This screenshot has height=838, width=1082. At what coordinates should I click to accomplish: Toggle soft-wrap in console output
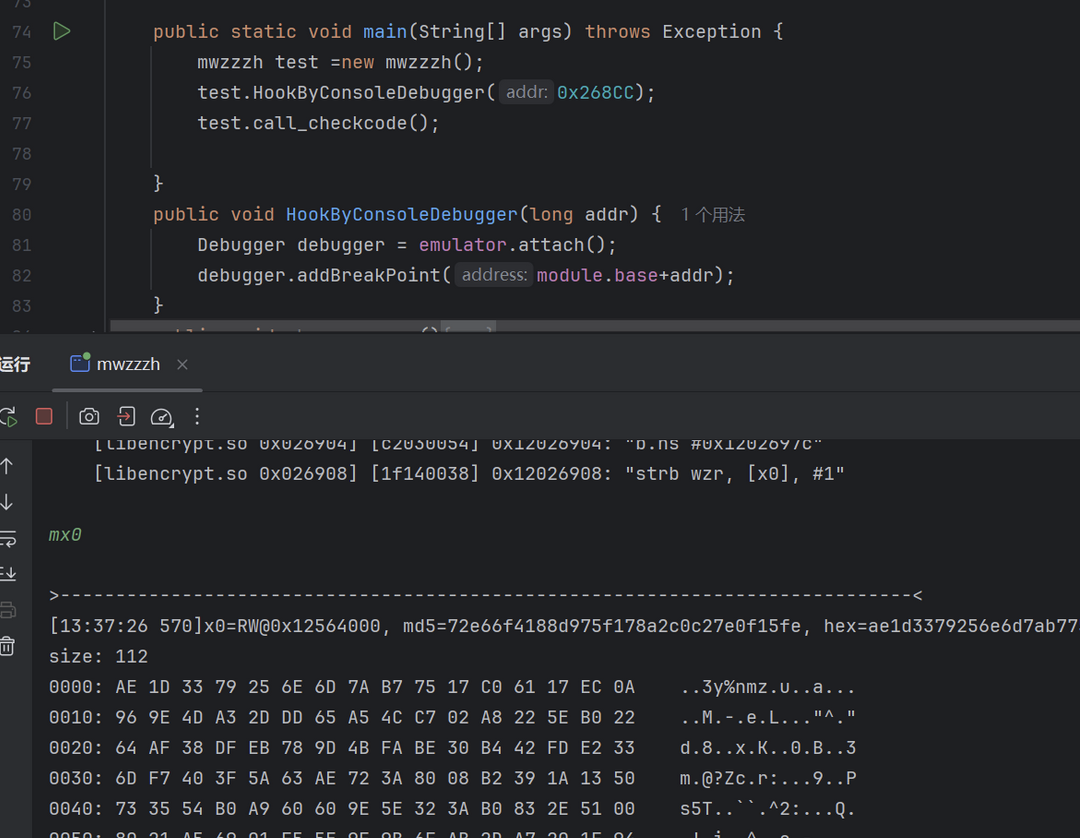[8, 538]
